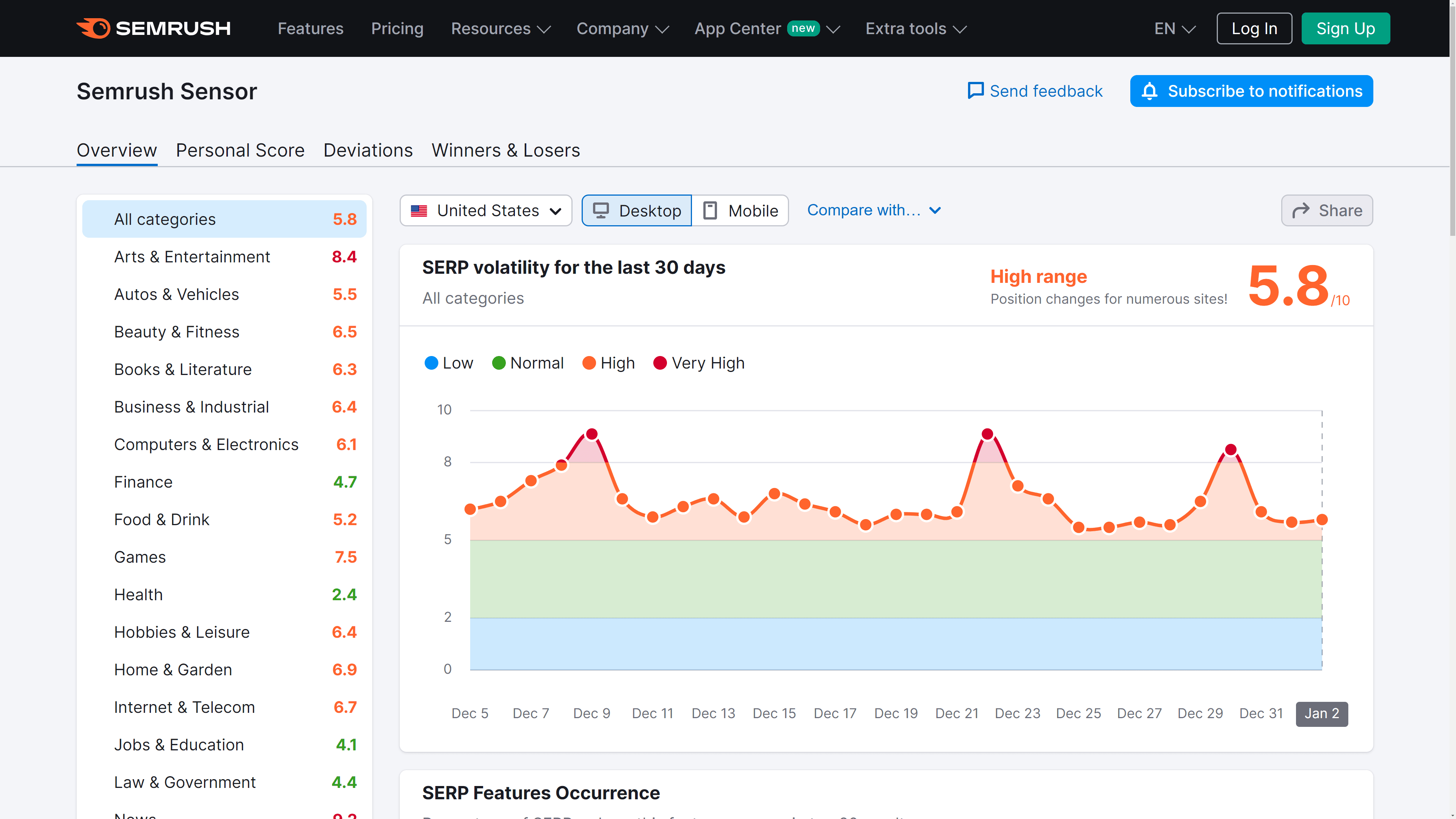Click the Send feedback link
This screenshot has width=1456, height=819.
point(1035,91)
